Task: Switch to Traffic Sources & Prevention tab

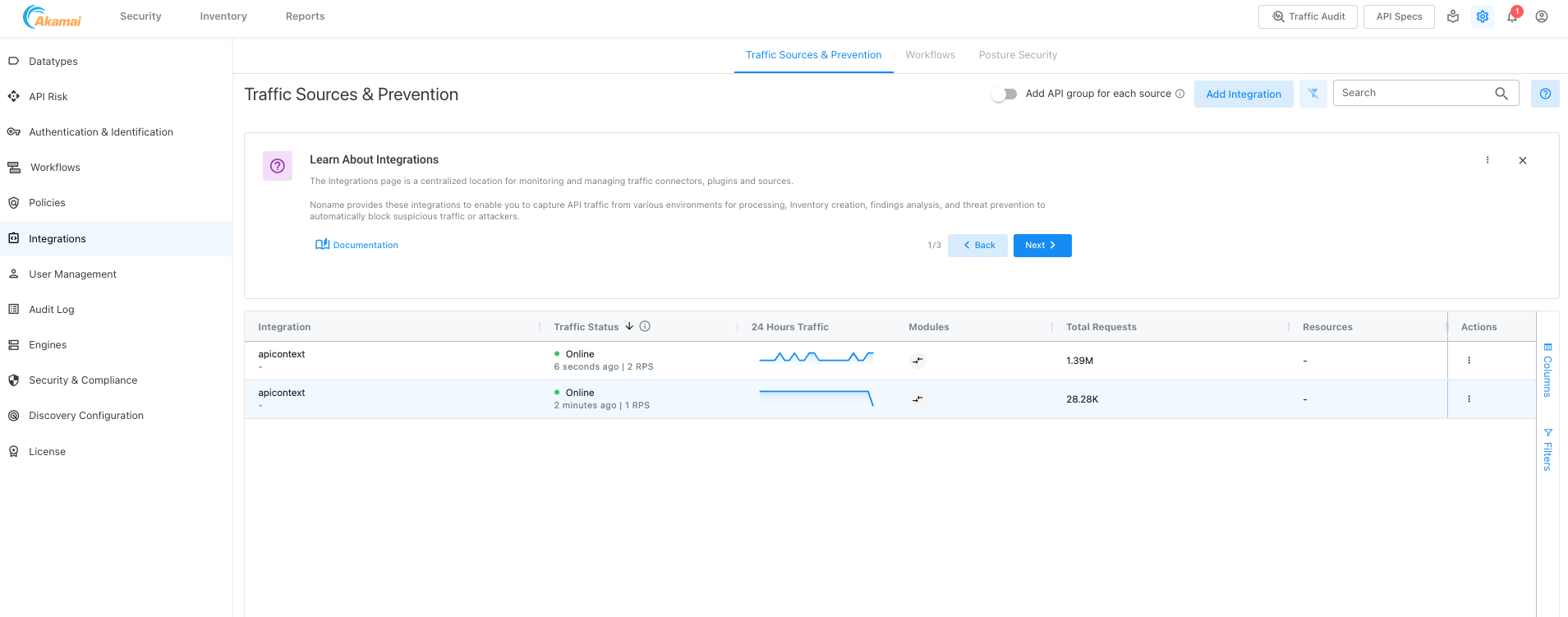Action: (814, 55)
